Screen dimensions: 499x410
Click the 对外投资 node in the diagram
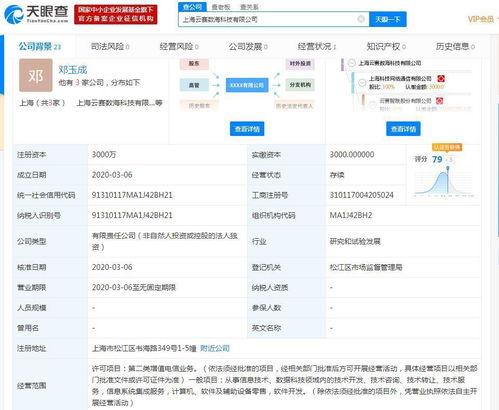coord(300,64)
